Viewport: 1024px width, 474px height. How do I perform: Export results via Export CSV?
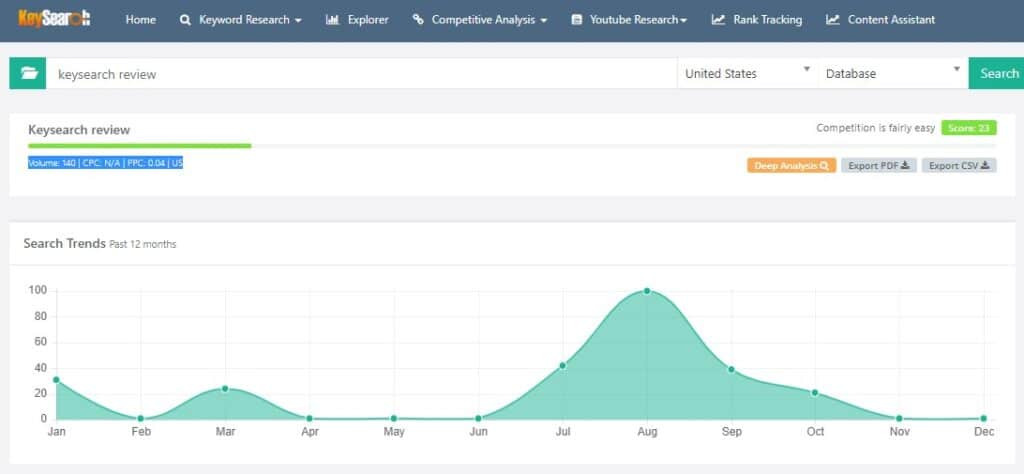[959, 166]
